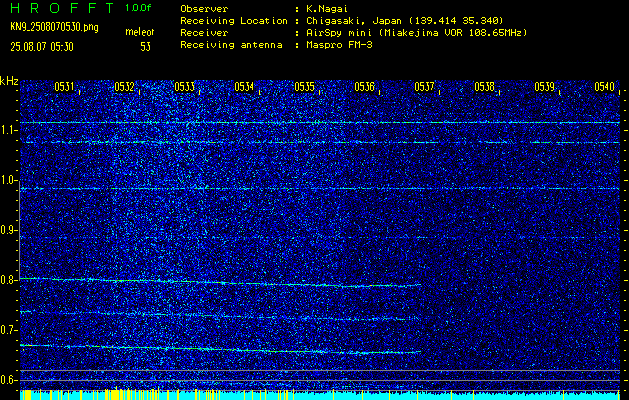Click the 0536 time marker
Screen dimensions: 629x400
coord(364,87)
